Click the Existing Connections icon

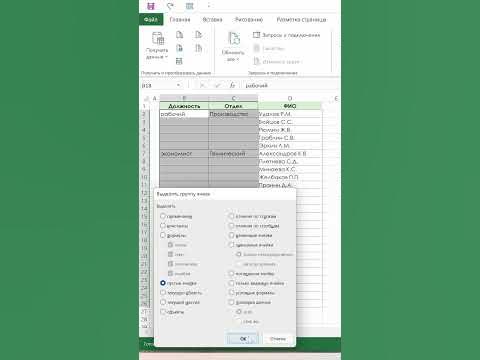[x=199, y=48]
